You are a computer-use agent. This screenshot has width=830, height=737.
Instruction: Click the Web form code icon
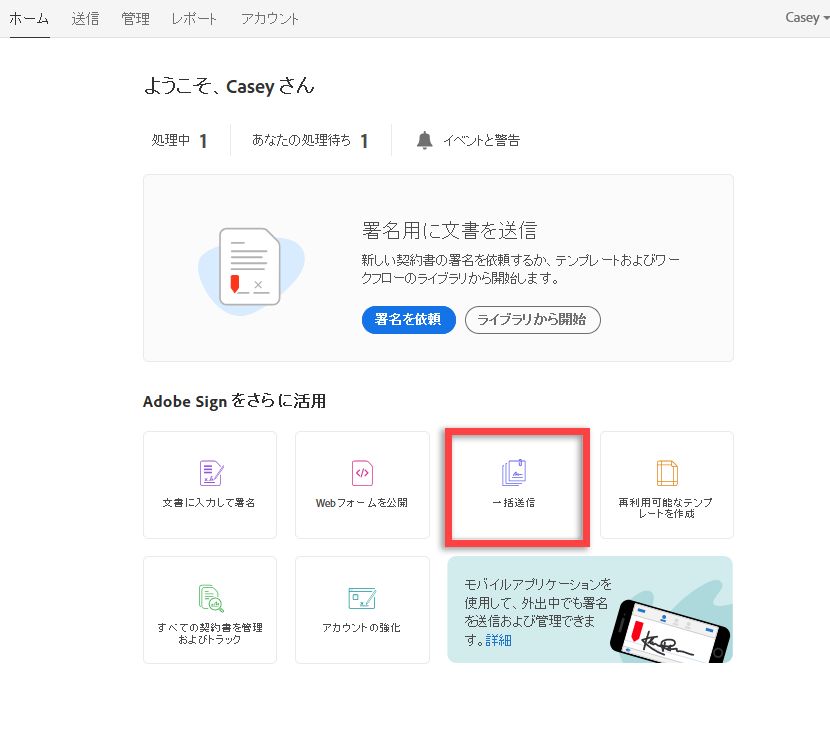[362, 473]
